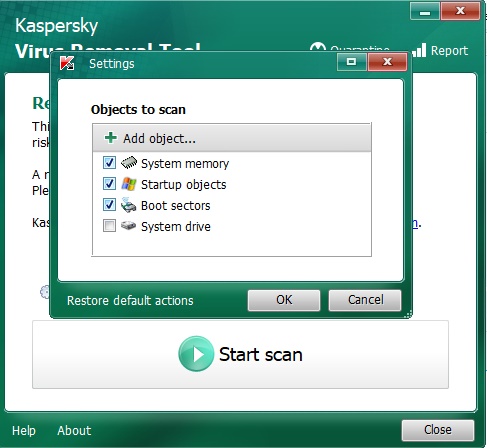Toggle the Startup objects checkbox
Image resolution: width=487 pixels, height=448 pixels.
[109, 184]
